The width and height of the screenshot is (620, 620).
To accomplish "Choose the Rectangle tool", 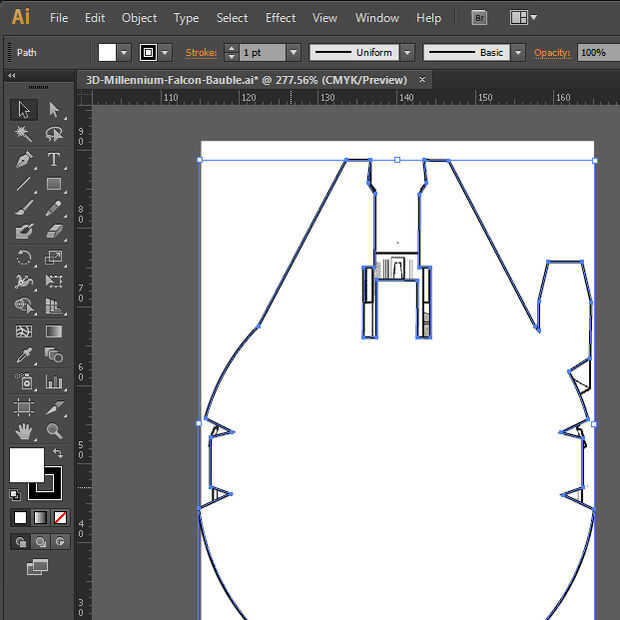I will (x=54, y=184).
